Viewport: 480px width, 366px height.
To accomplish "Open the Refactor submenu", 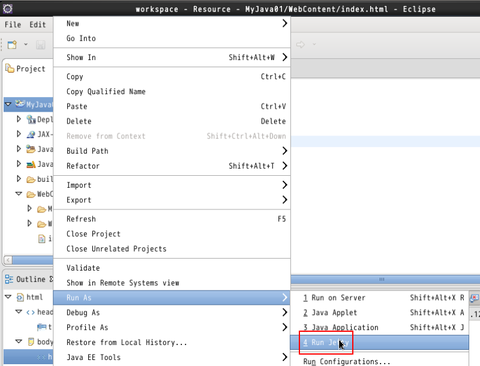I will pos(172,166).
